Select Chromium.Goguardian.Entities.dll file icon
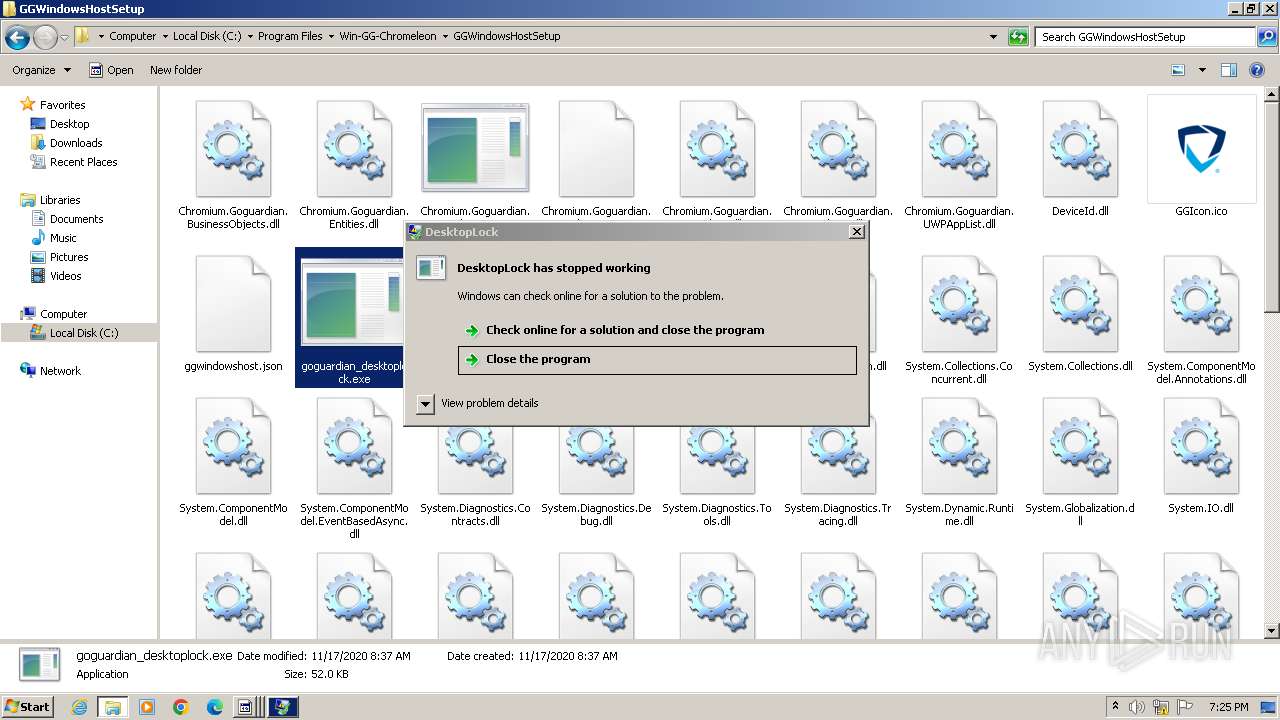 354,148
